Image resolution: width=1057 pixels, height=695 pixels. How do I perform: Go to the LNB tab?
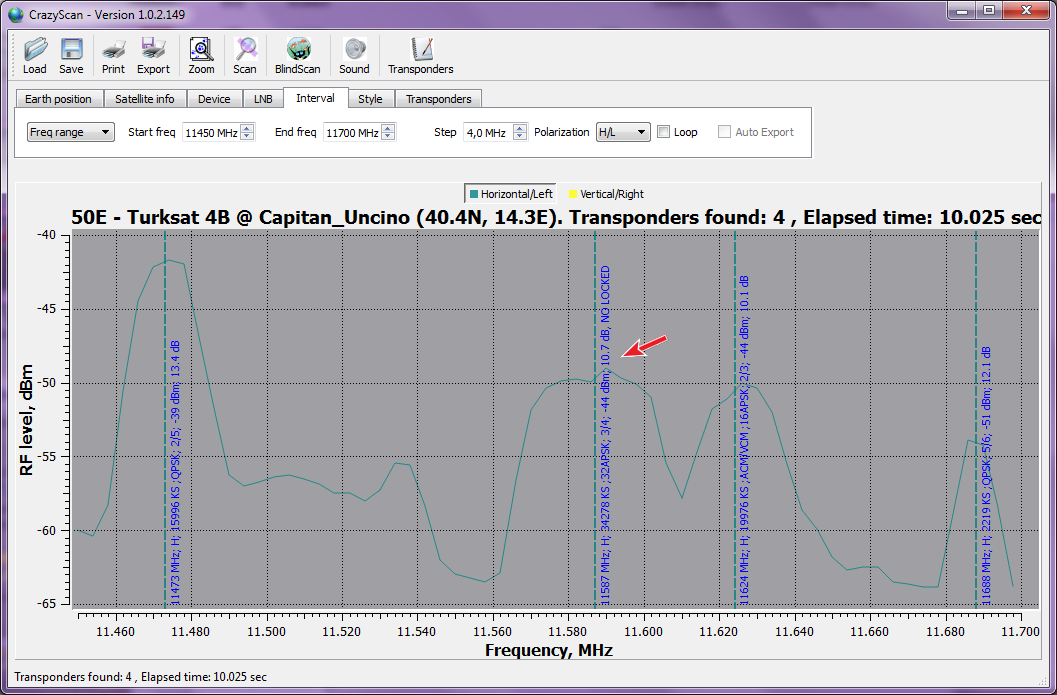pyautogui.click(x=263, y=99)
